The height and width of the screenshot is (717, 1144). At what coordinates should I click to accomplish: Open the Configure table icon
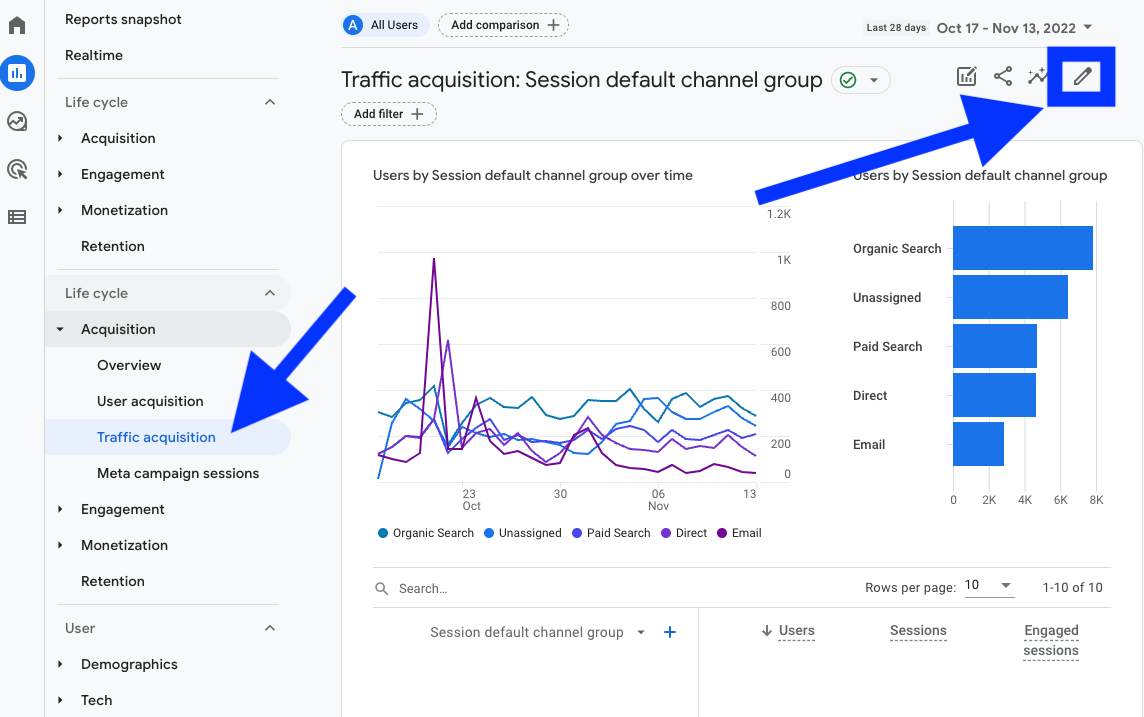(x=17, y=217)
